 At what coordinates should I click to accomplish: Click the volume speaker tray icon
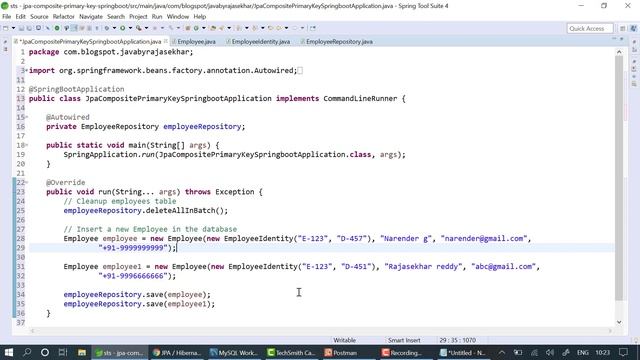[550, 352]
